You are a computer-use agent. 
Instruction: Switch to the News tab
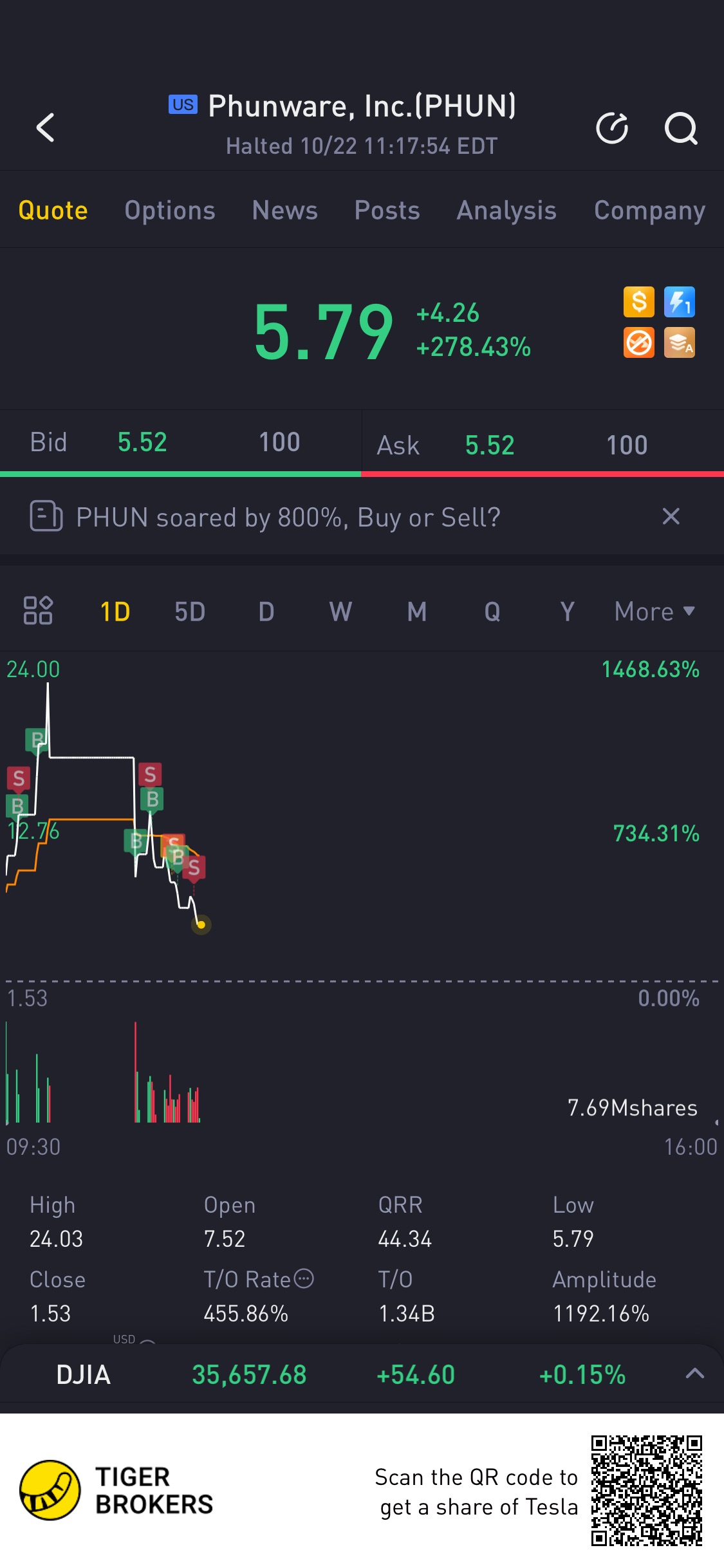click(285, 210)
